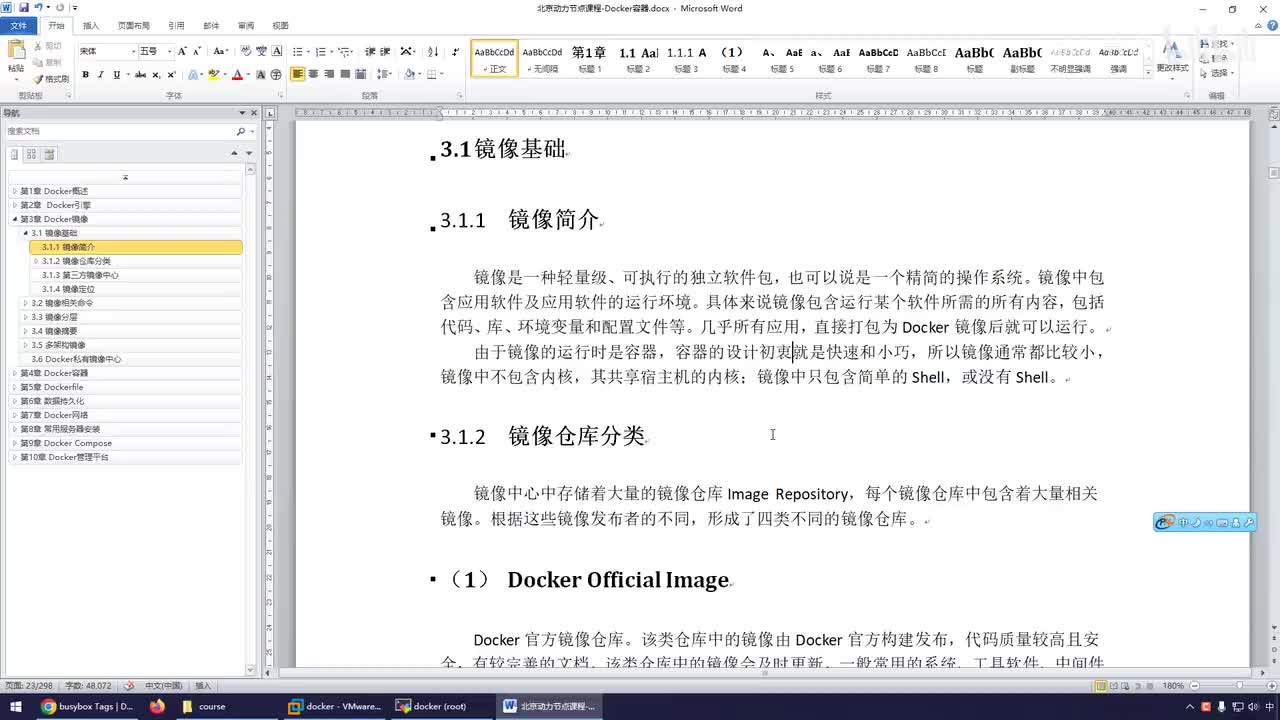This screenshot has width=1280, height=720.
Task: Select the Format Painter (格式刷) tool
Action: coord(51,79)
